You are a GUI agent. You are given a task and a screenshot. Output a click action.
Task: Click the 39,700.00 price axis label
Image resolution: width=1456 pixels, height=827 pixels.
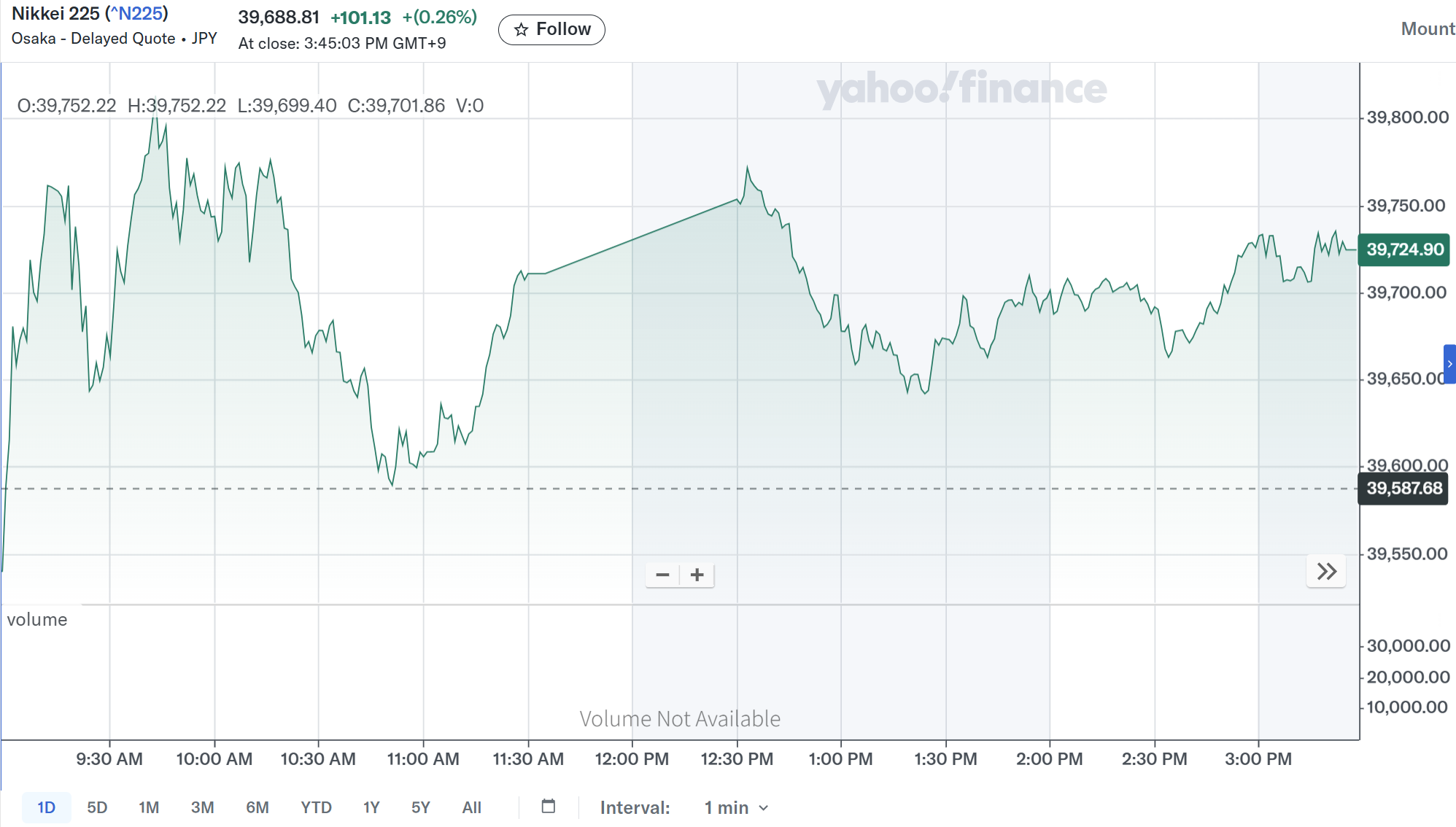click(1406, 292)
